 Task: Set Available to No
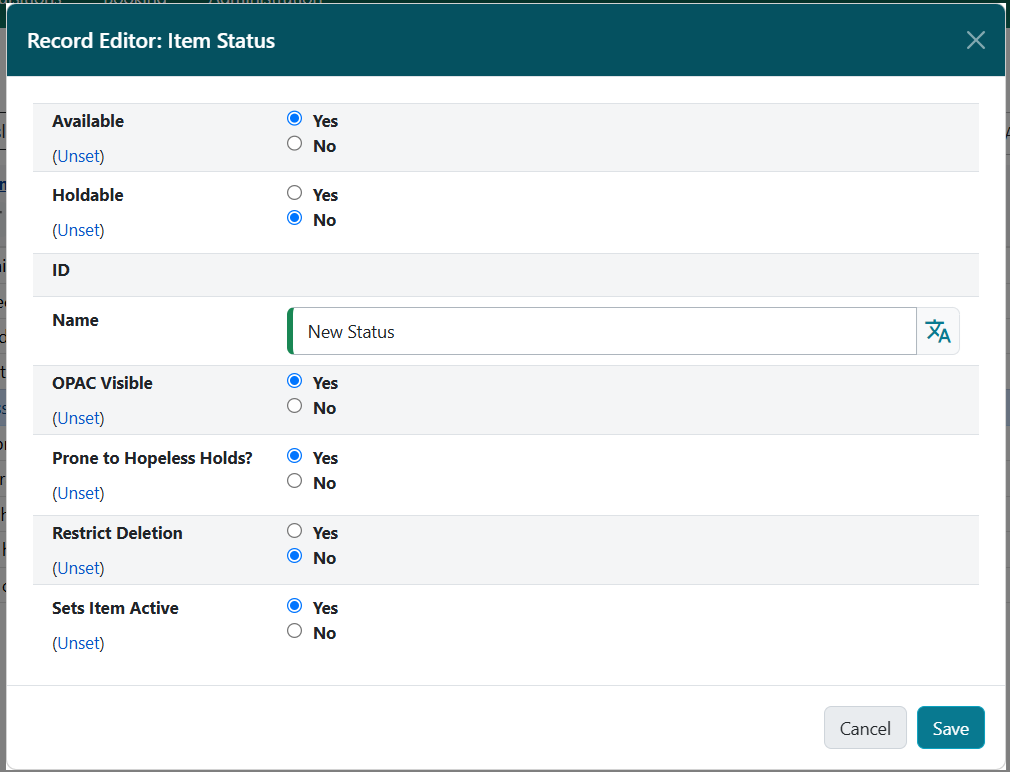point(294,142)
